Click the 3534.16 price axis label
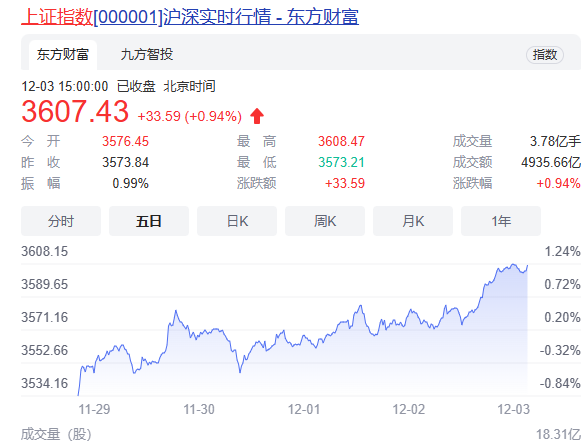 (x=45, y=383)
